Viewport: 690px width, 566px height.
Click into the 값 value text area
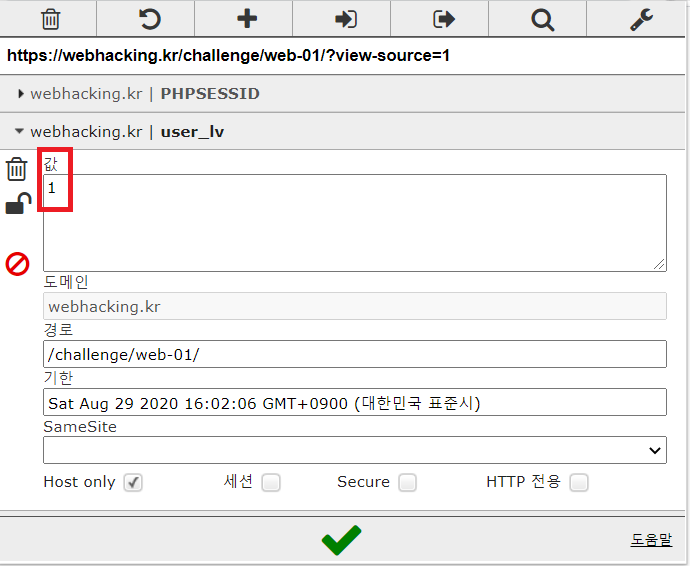[x=355, y=223]
